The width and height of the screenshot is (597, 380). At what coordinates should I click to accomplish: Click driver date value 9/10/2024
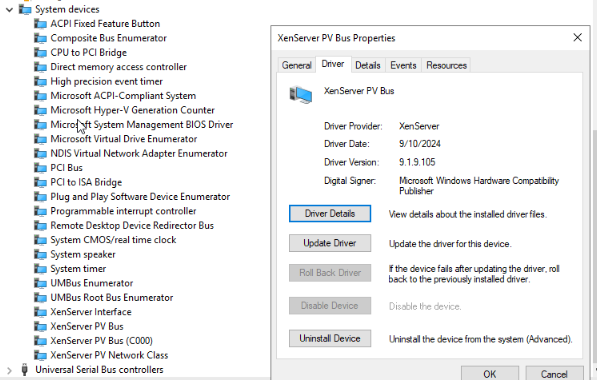(420, 144)
